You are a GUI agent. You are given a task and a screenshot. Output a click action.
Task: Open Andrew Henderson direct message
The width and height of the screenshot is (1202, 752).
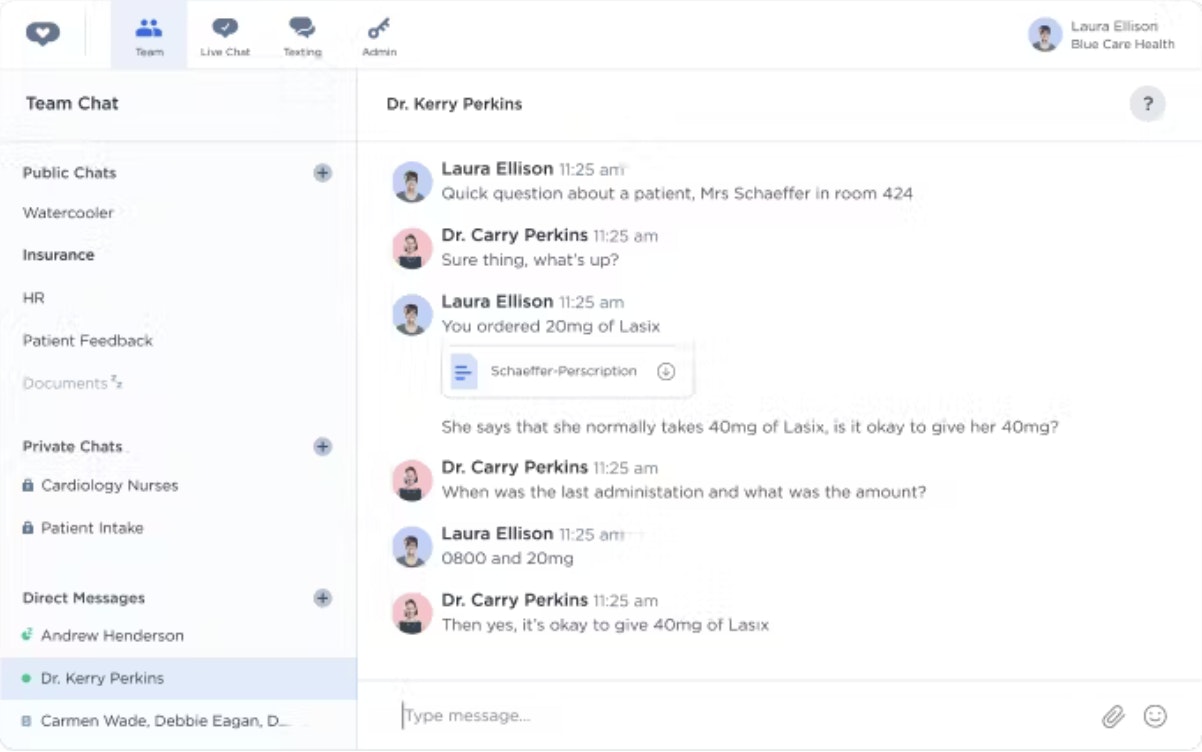click(x=112, y=636)
